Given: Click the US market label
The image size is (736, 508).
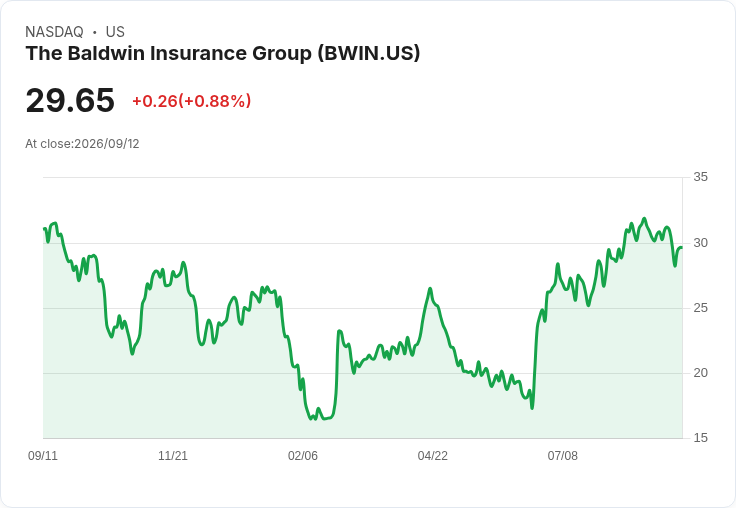Looking at the screenshot, I should pos(115,32).
